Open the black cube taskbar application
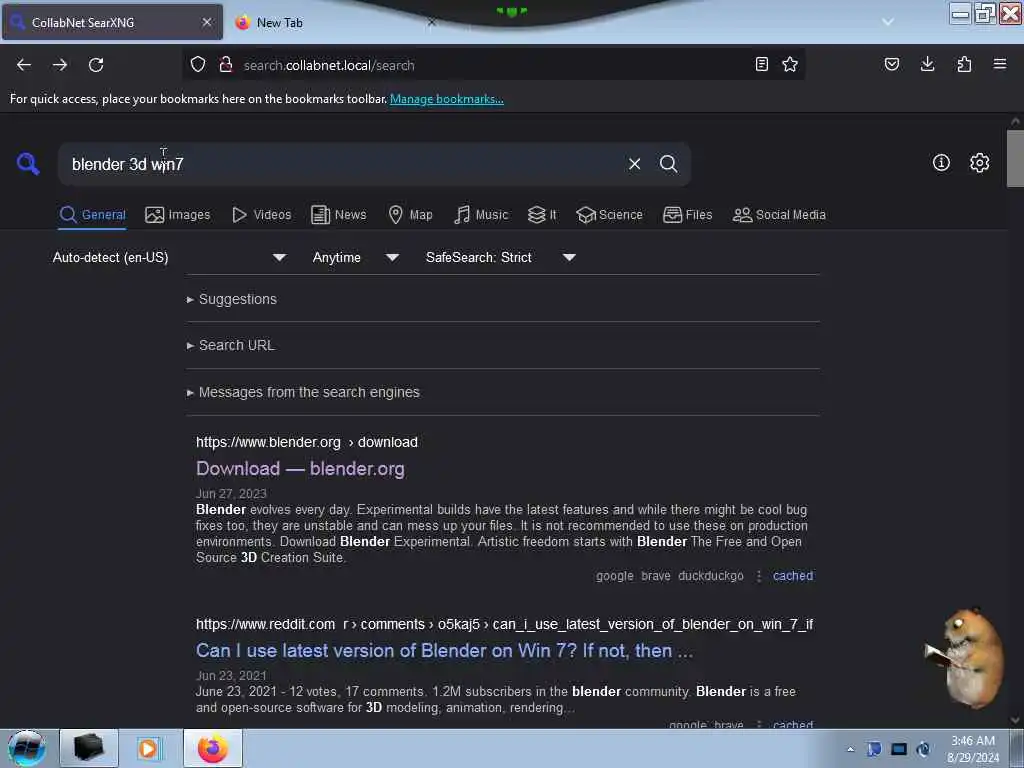This screenshot has height=768, width=1024. point(89,748)
